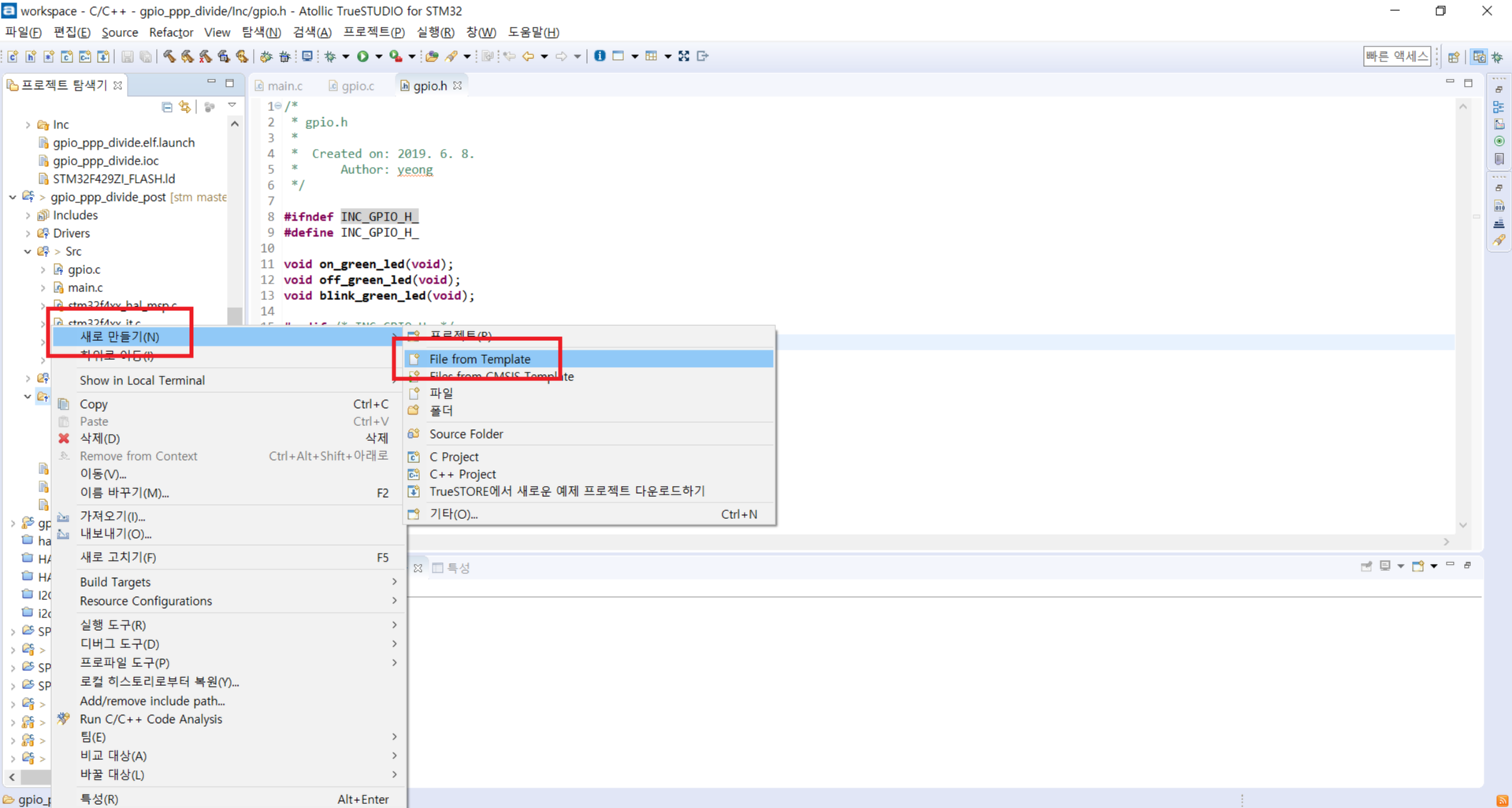Click the external tools run icon with red toolbox
Viewport: 1512px width, 808px height.
click(x=396, y=56)
